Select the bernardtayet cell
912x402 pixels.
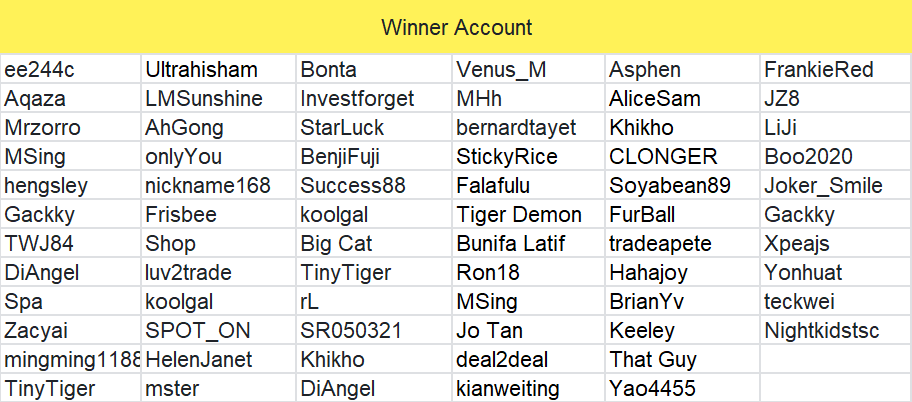coord(529,127)
